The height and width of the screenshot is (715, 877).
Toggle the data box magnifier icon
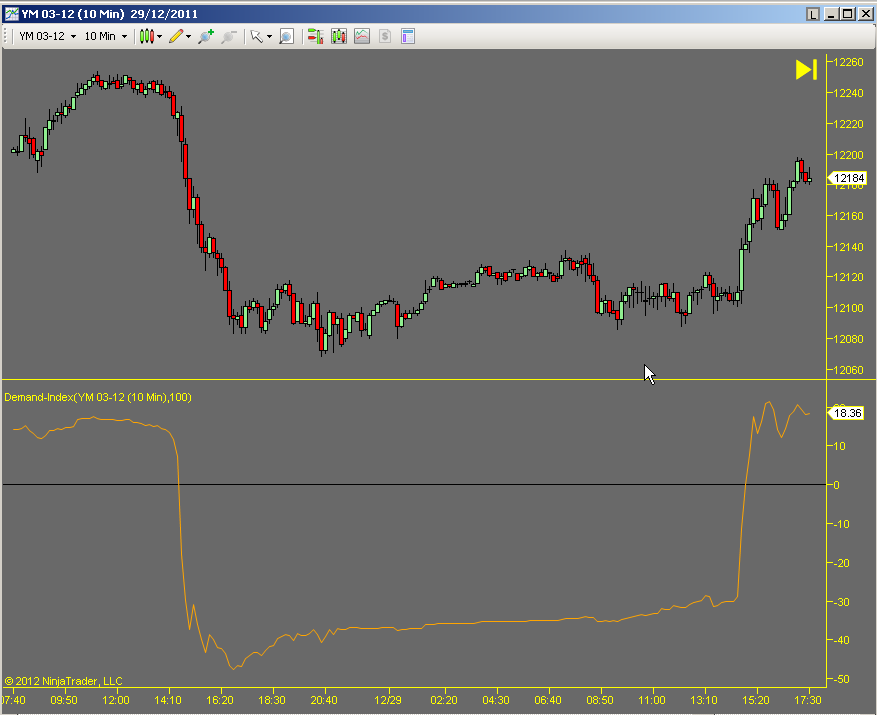(286, 36)
